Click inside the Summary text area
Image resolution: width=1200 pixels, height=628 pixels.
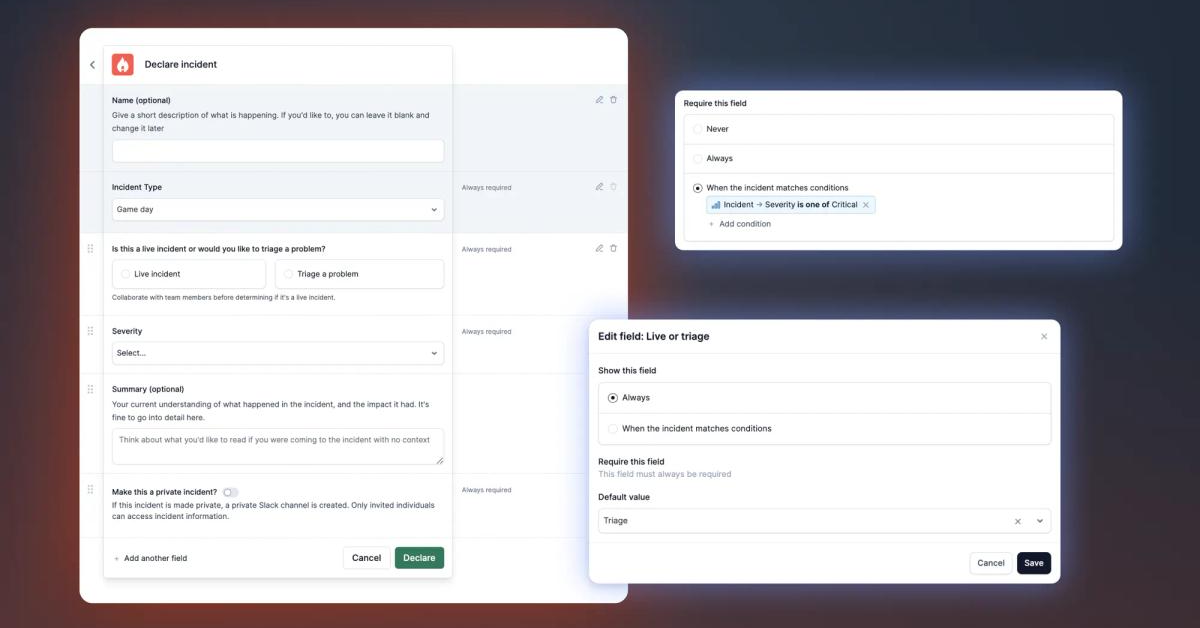(x=277, y=444)
